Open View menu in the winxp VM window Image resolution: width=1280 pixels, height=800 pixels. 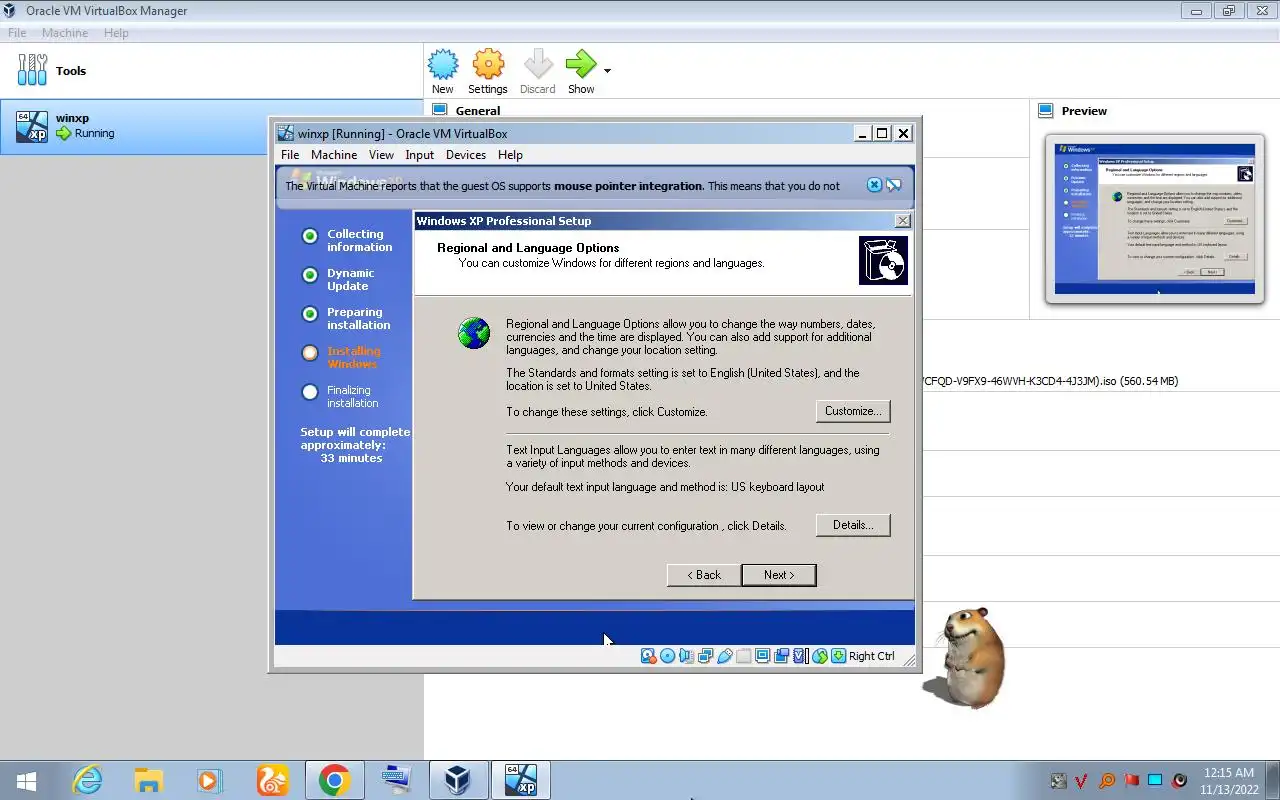click(x=381, y=155)
